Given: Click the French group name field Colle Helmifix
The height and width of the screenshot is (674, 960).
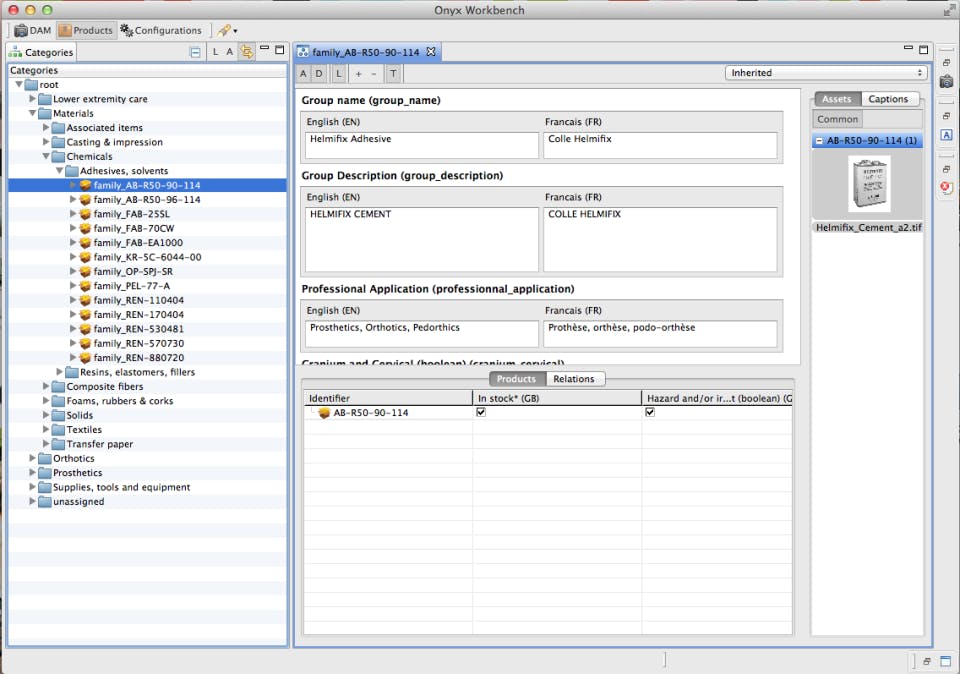Looking at the screenshot, I should point(660,146).
